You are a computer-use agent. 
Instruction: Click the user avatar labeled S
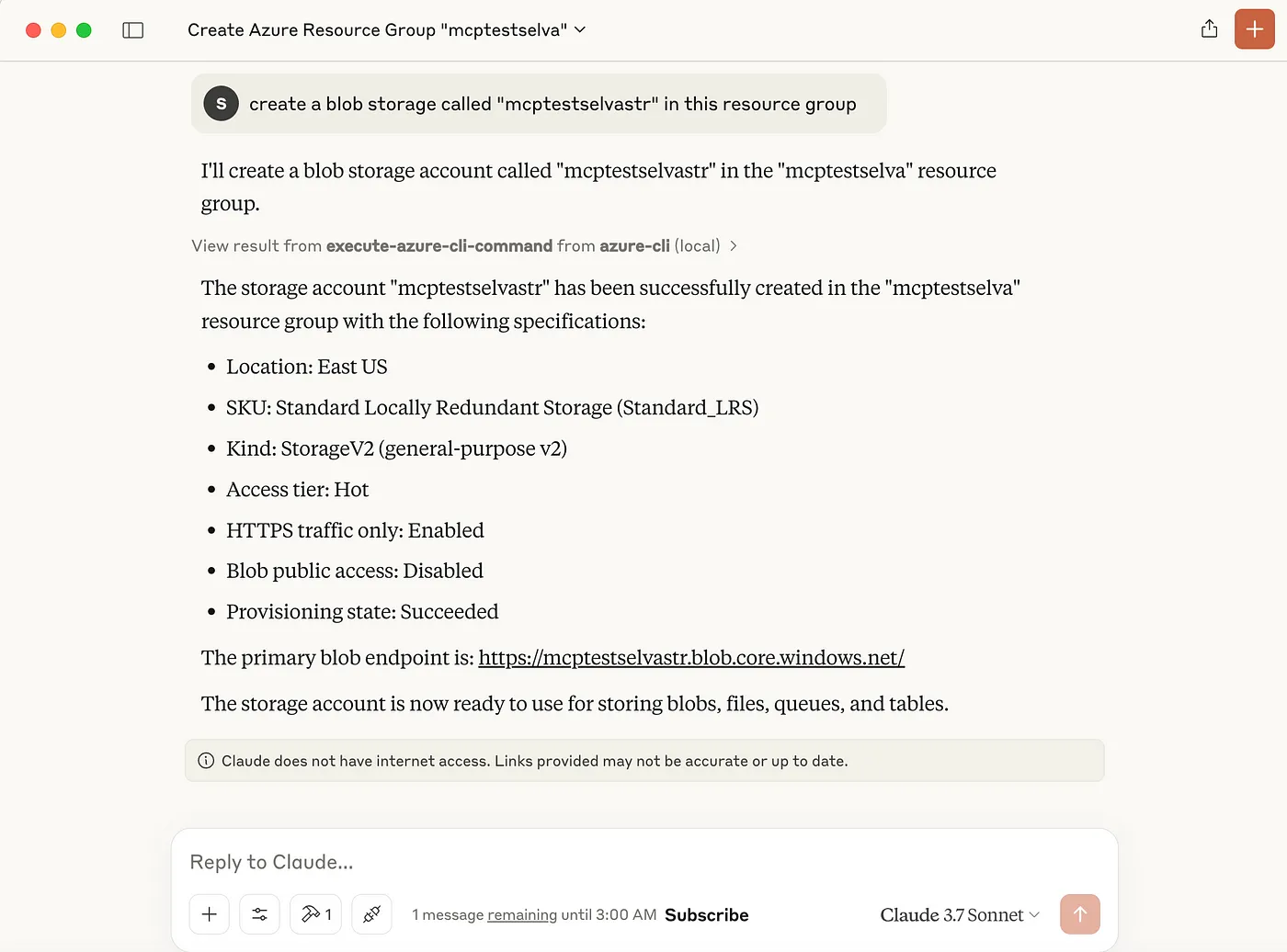click(x=221, y=104)
